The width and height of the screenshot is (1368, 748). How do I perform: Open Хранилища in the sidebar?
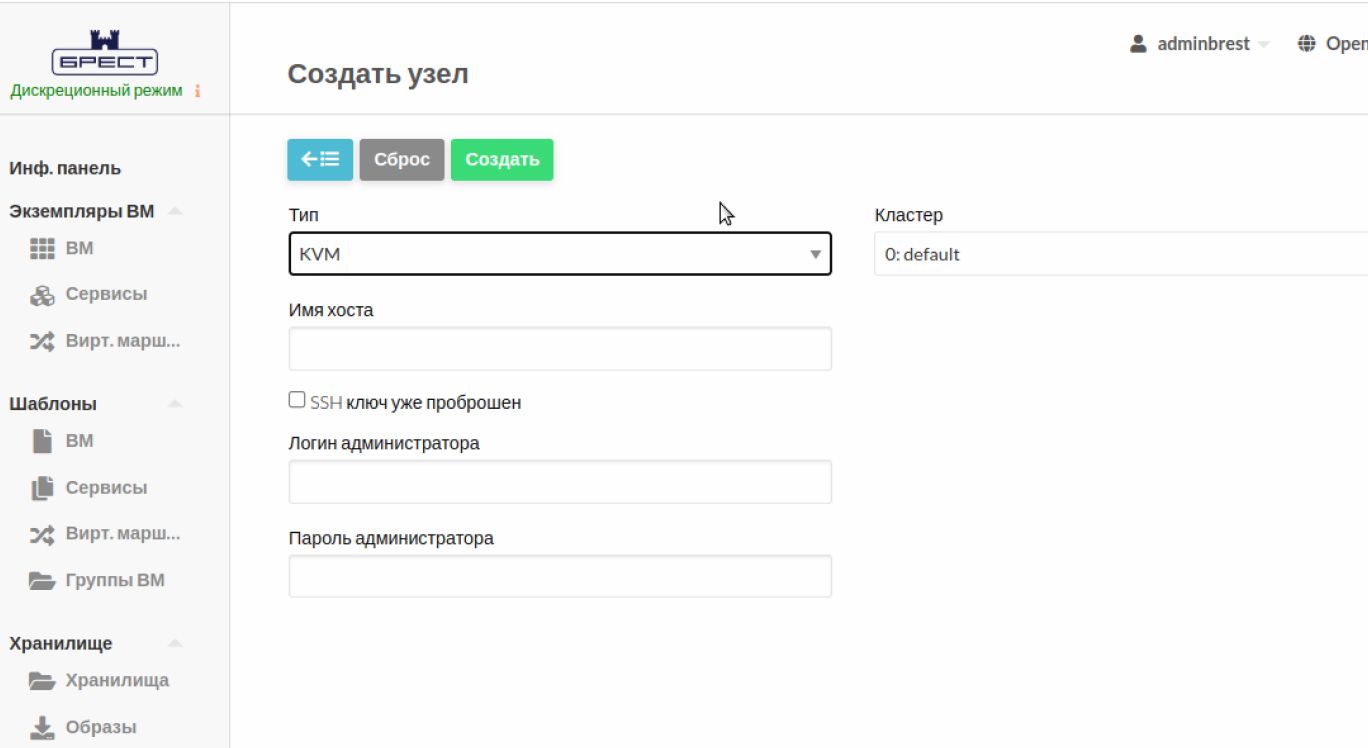click(x=117, y=681)
